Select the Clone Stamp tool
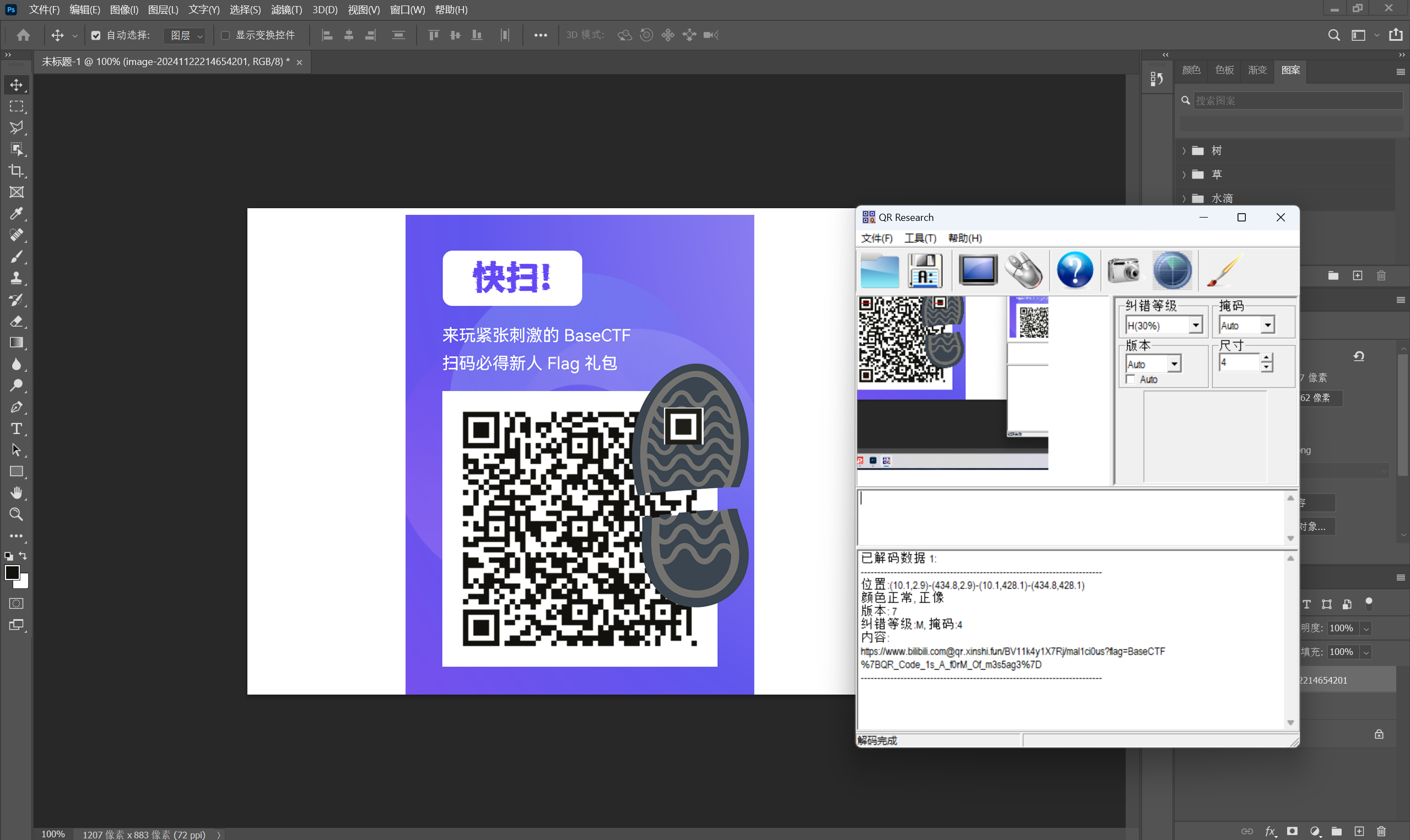Screen dimensions: 1410x840 [17, 278]
